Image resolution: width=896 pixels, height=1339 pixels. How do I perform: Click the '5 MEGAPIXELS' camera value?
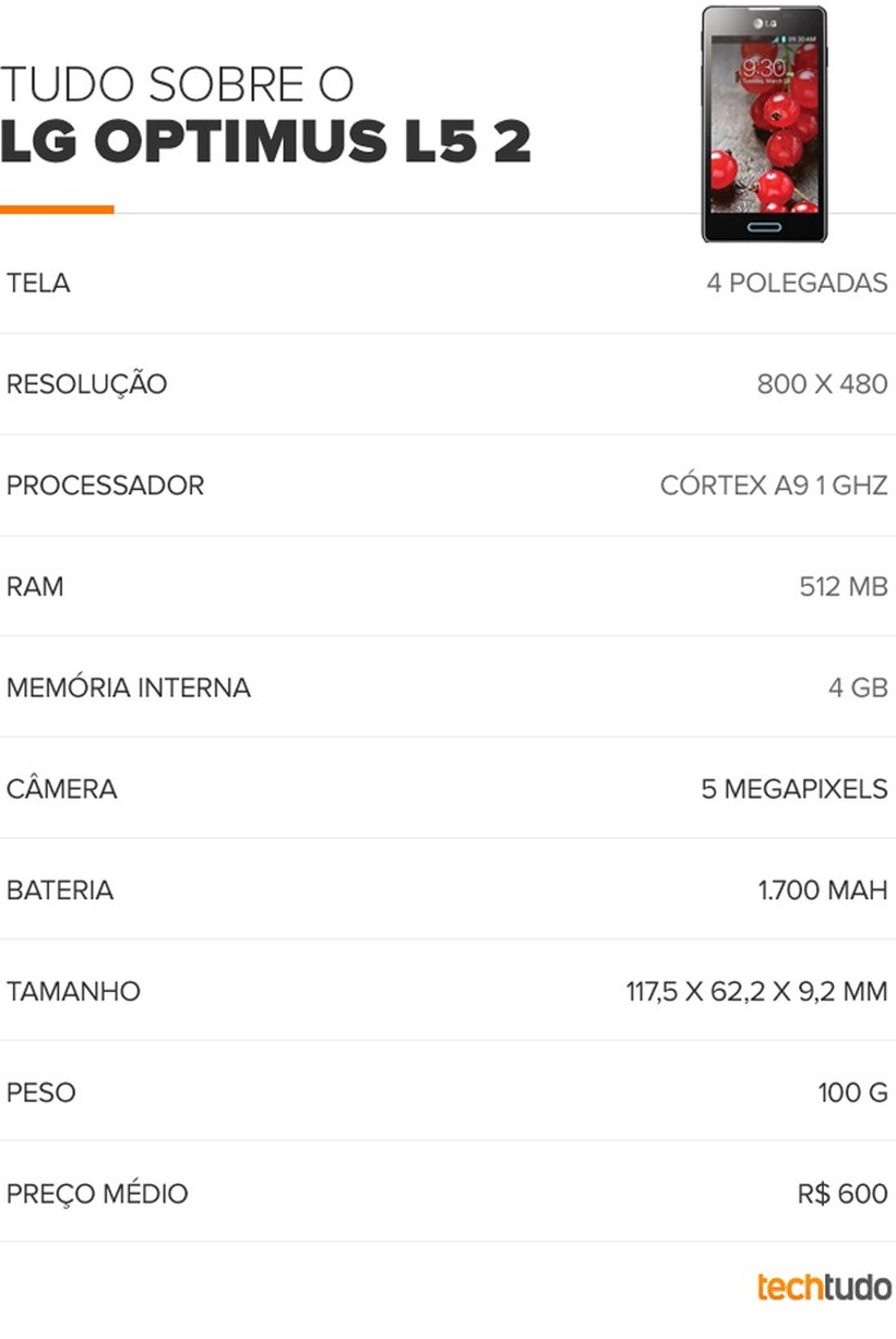point(793,789)
